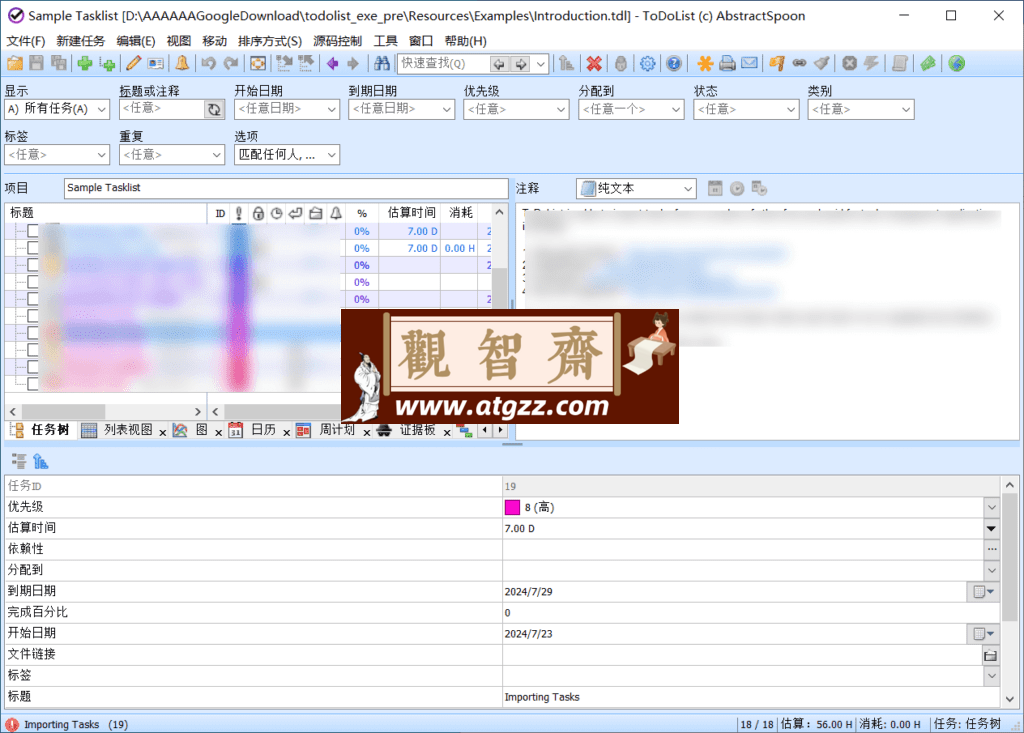Image resolution: width=1024 pixels, height=733 pixels.
Task: Tick the first task row checkbox
Action: [x=33, y=231]
